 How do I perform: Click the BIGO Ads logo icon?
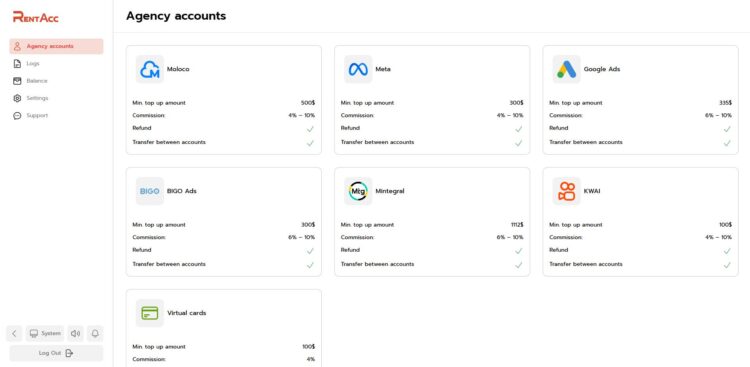pos(150,191)
